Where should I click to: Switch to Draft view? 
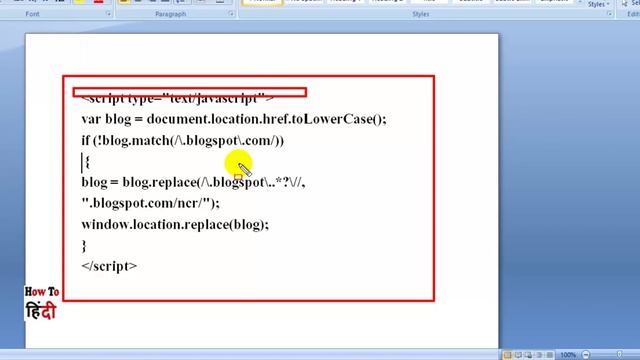coord(550,355)
